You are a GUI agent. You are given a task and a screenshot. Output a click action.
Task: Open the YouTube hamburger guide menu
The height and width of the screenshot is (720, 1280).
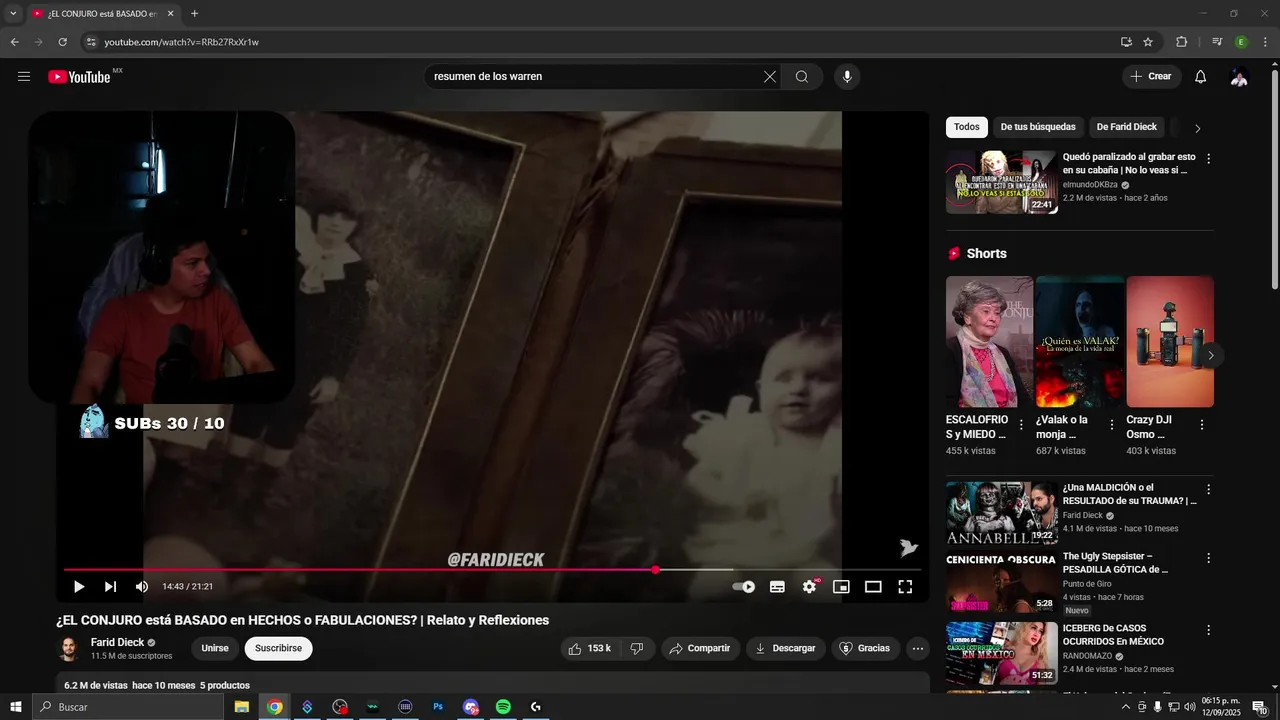(24, 77)
